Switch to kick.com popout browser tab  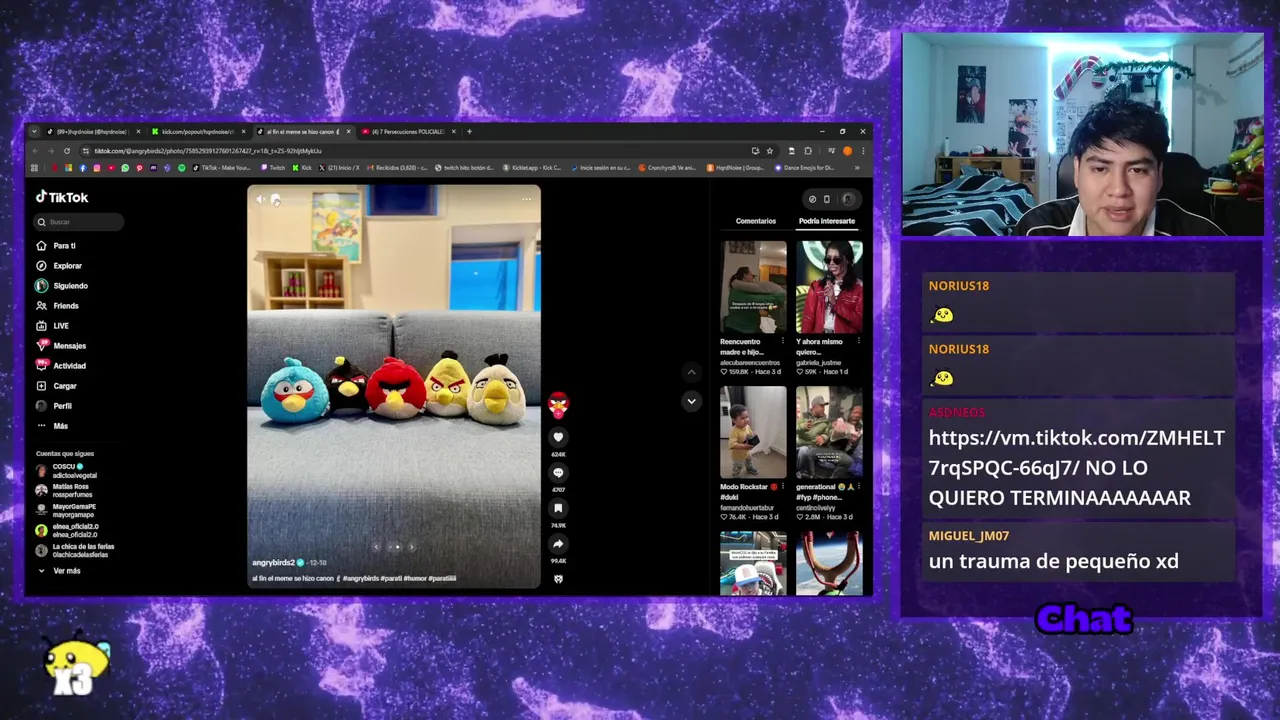(197, 131)
